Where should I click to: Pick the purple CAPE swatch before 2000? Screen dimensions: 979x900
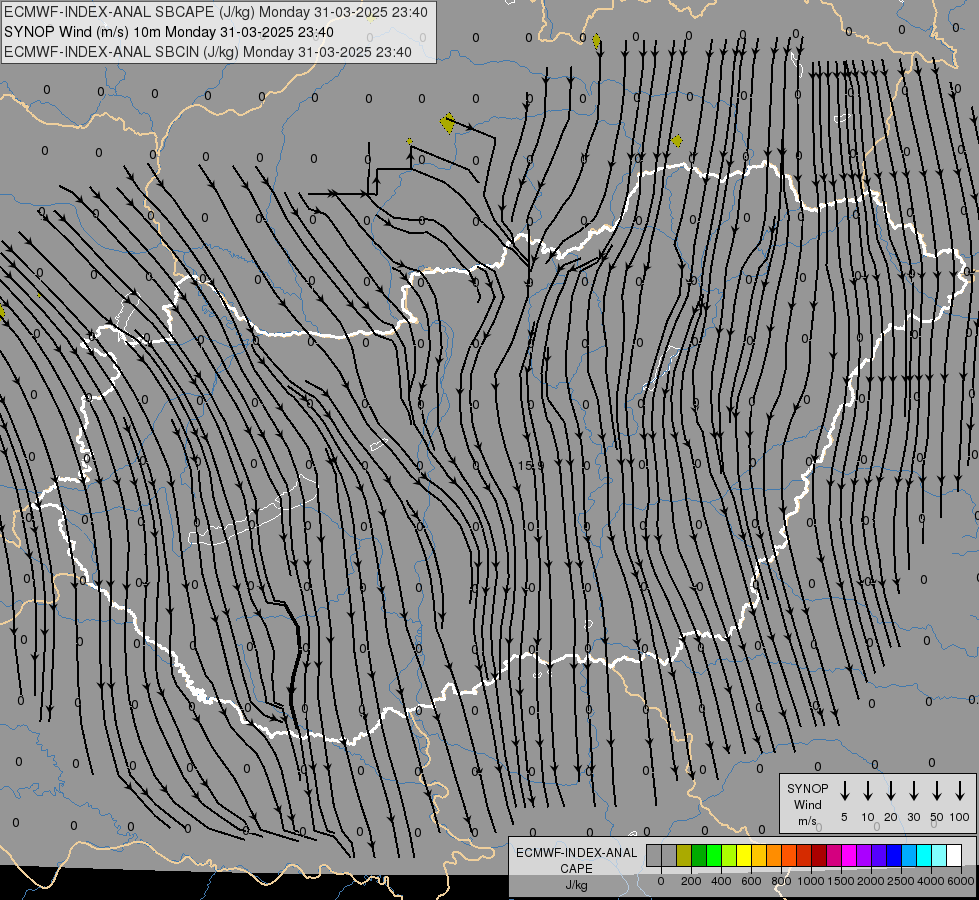[x=864, y=856]
